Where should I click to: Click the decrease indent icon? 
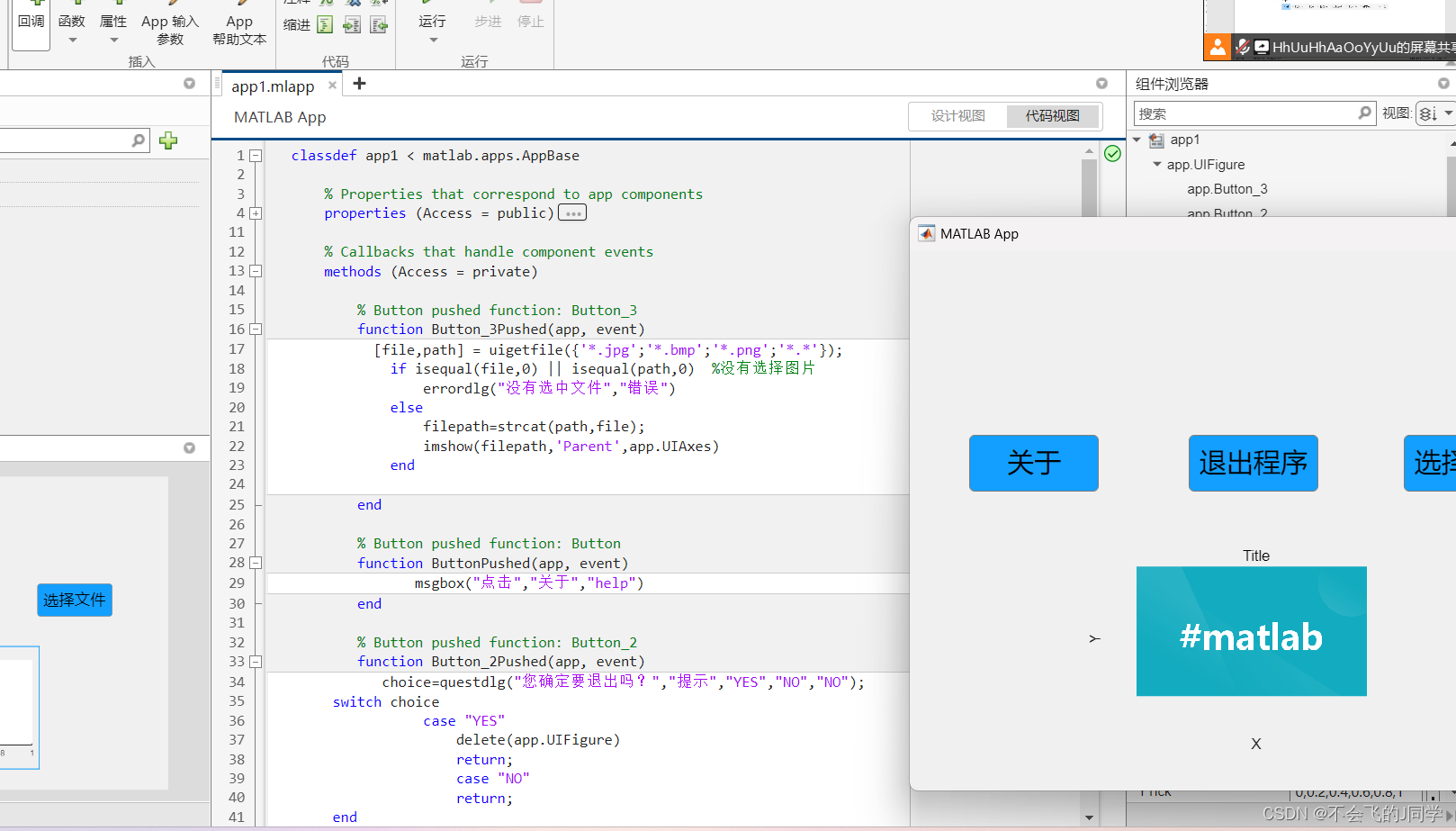pyautogui.click(x=379, y=24)
